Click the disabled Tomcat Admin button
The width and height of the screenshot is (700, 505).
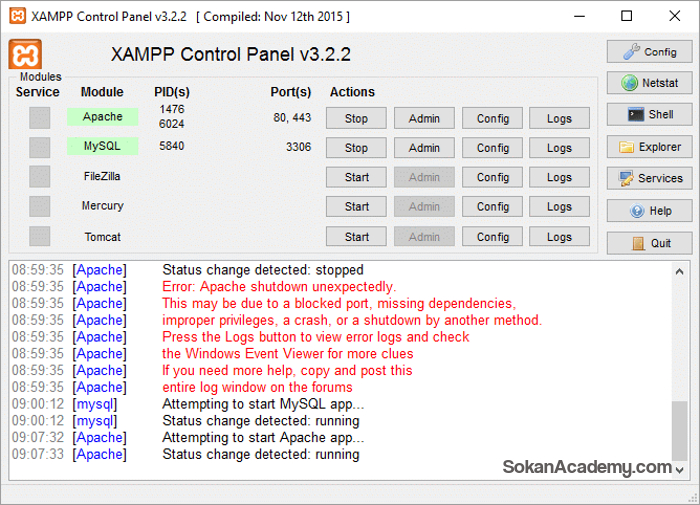tap(424, 237)
